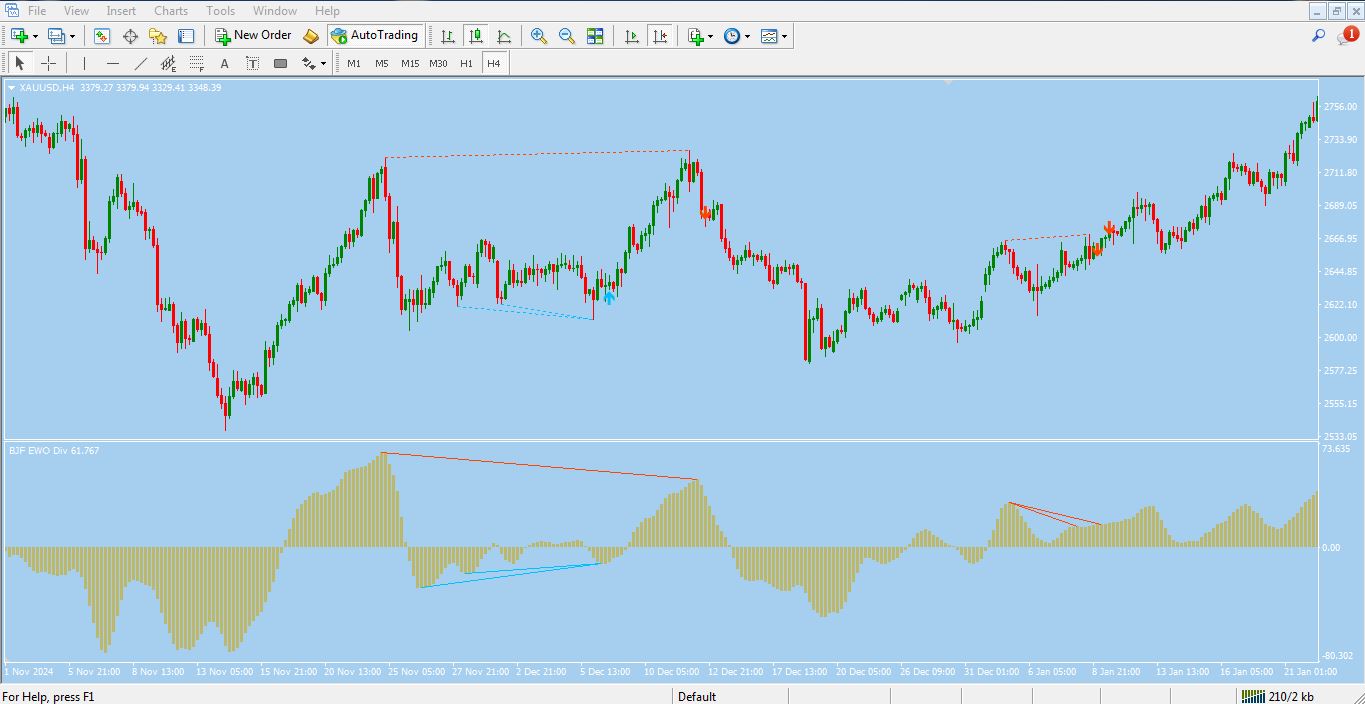Viewport: 1365px width, 704px height.
Task: Zoom in on the chart
Action: tap(538, 36)
